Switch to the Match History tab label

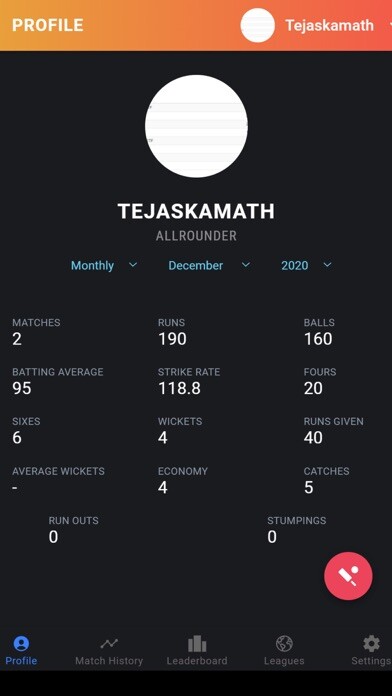[109, 660]
